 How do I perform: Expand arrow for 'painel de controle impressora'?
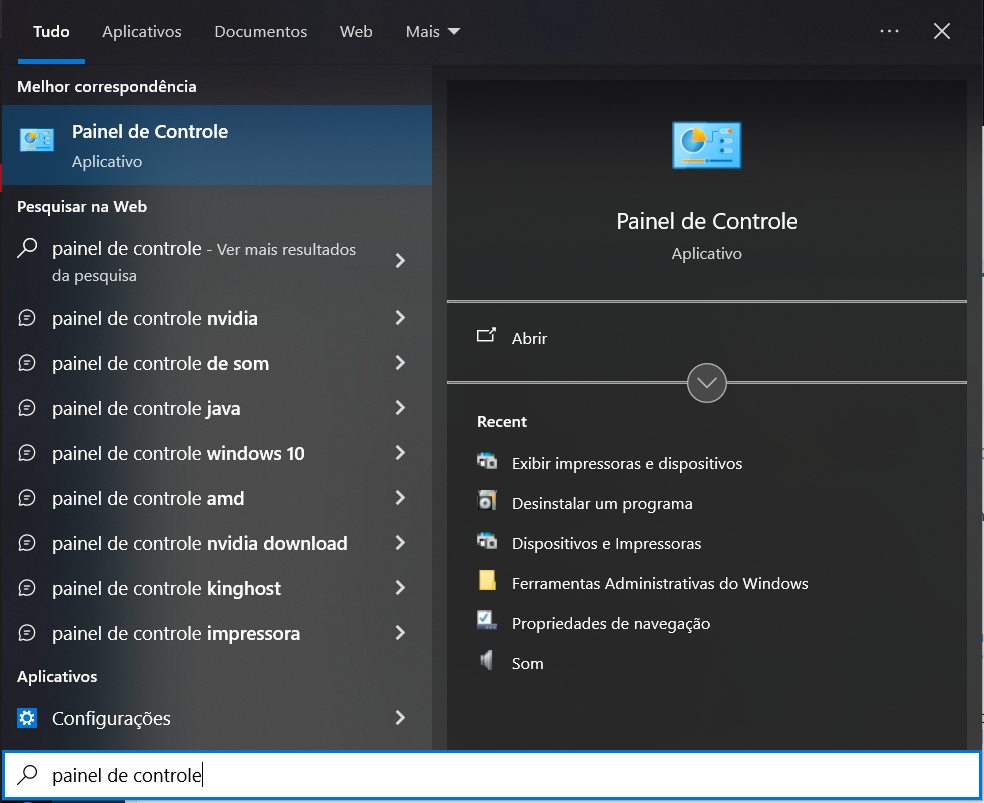coord(400,633)
